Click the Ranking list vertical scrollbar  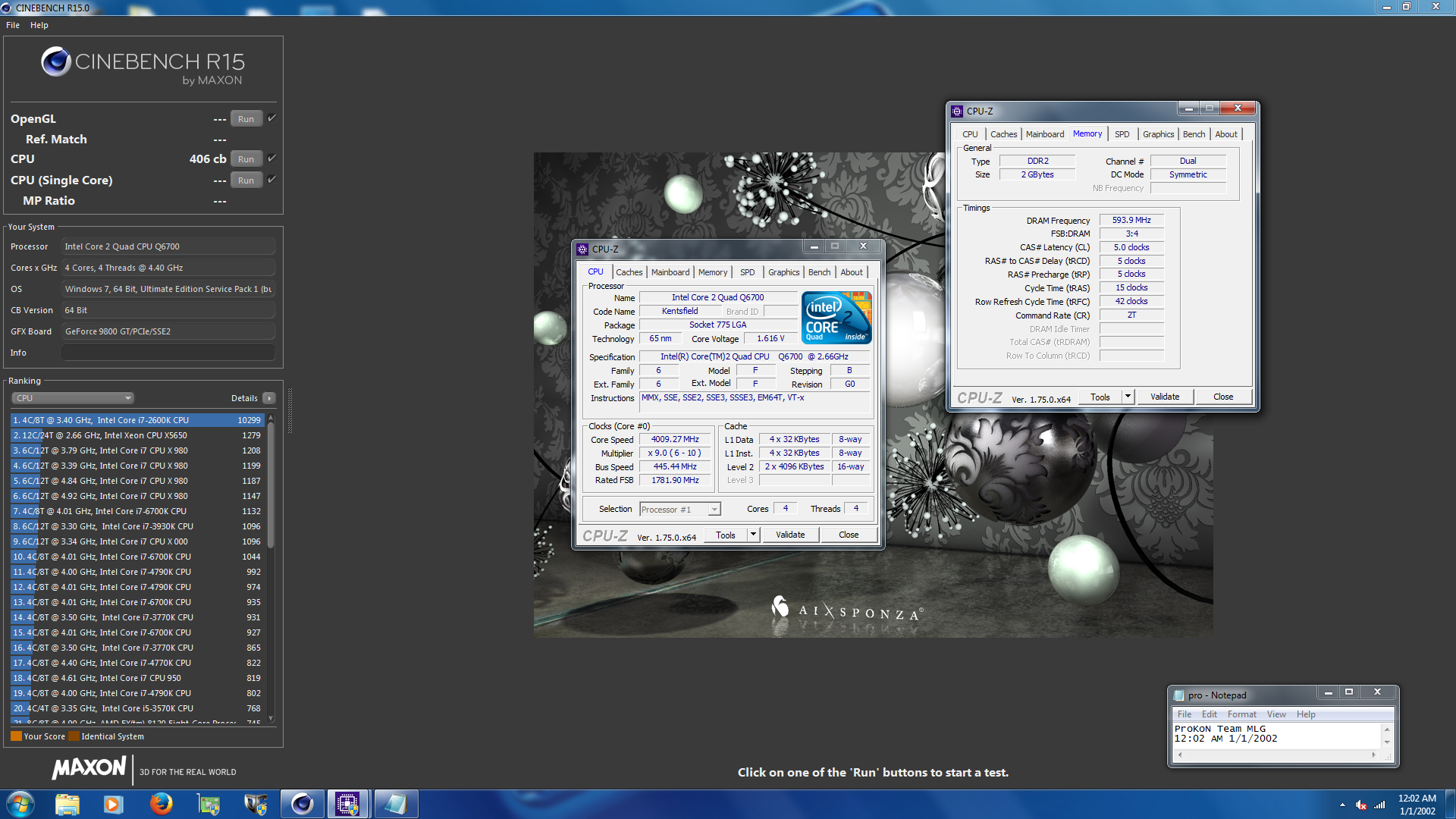[x=271, y=569]
